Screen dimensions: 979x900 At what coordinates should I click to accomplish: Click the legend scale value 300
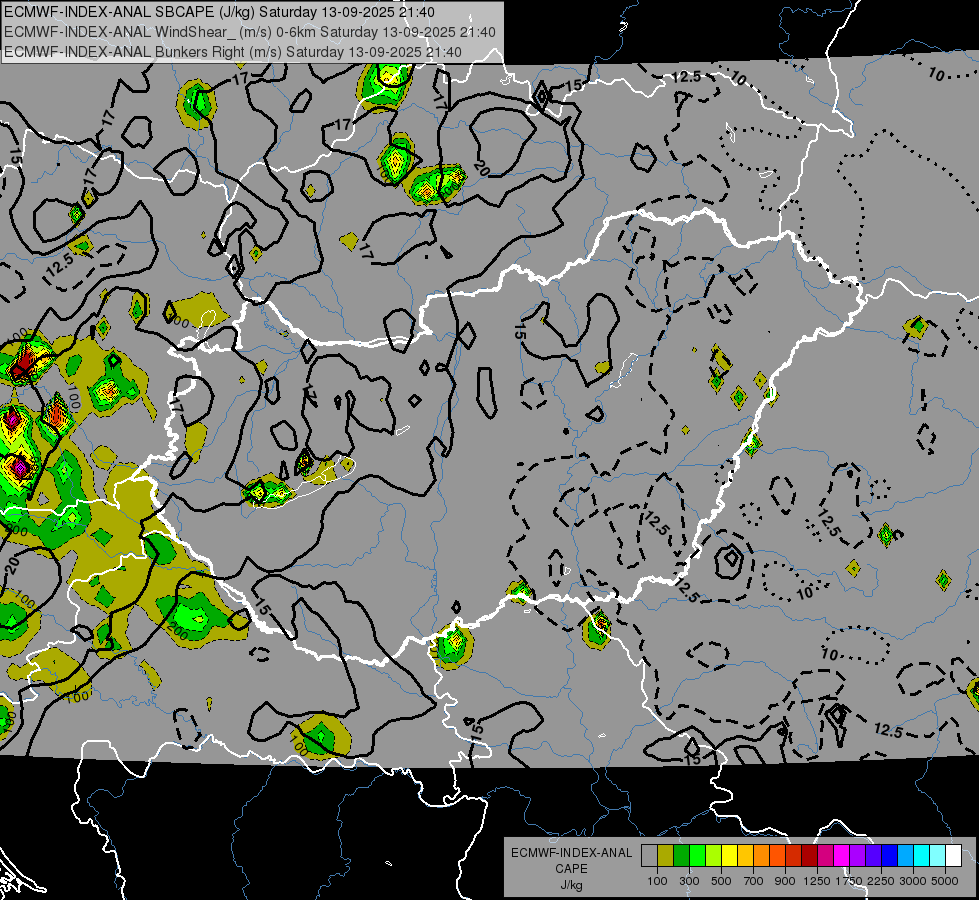(x=689, y=881)
